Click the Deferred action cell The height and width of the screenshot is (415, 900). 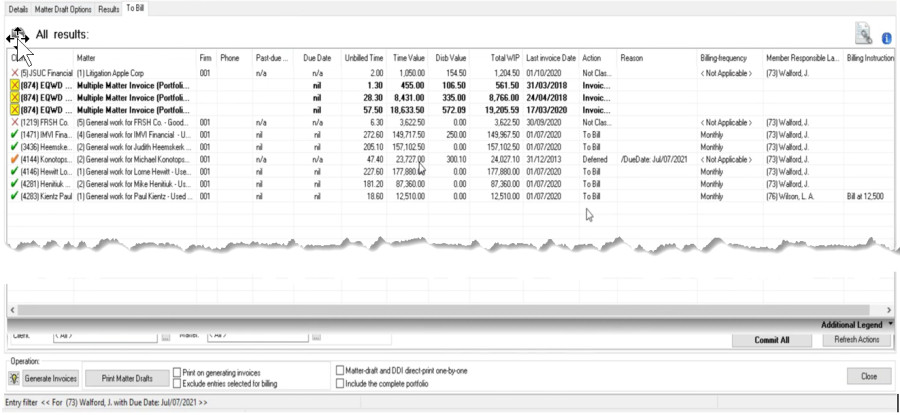(598, 160)
